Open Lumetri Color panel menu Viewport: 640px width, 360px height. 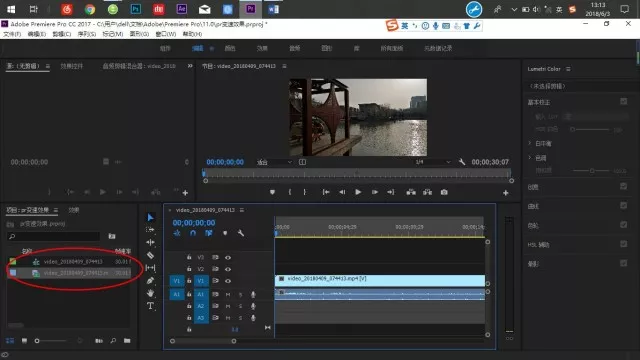pos(568,69)
